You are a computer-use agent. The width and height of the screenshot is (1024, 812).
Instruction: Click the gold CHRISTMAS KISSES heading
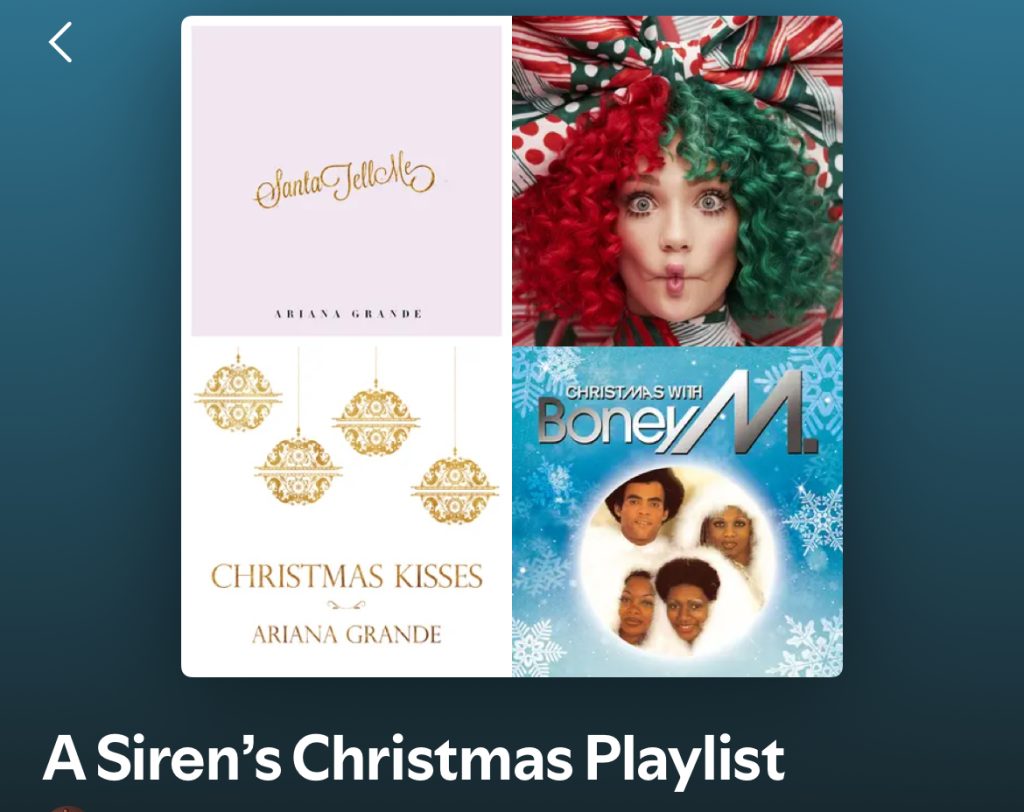click(346, 576)
